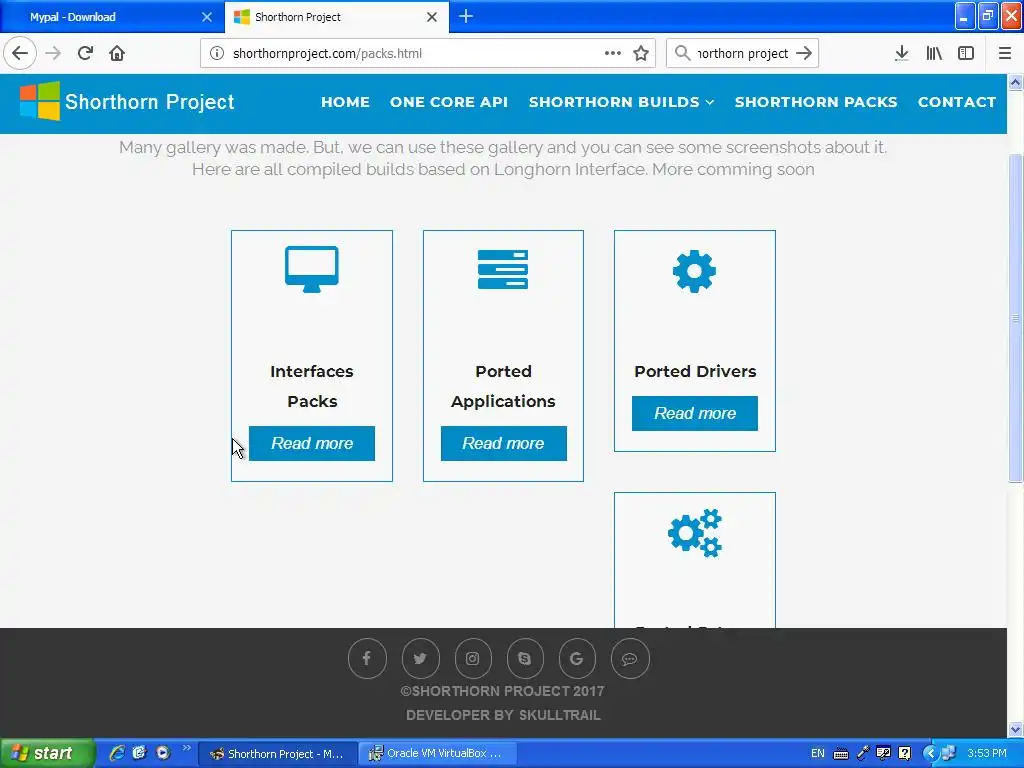Launch Internet Explorer from quick launch
Screen dimensions: 1024x768
(116, 753)
